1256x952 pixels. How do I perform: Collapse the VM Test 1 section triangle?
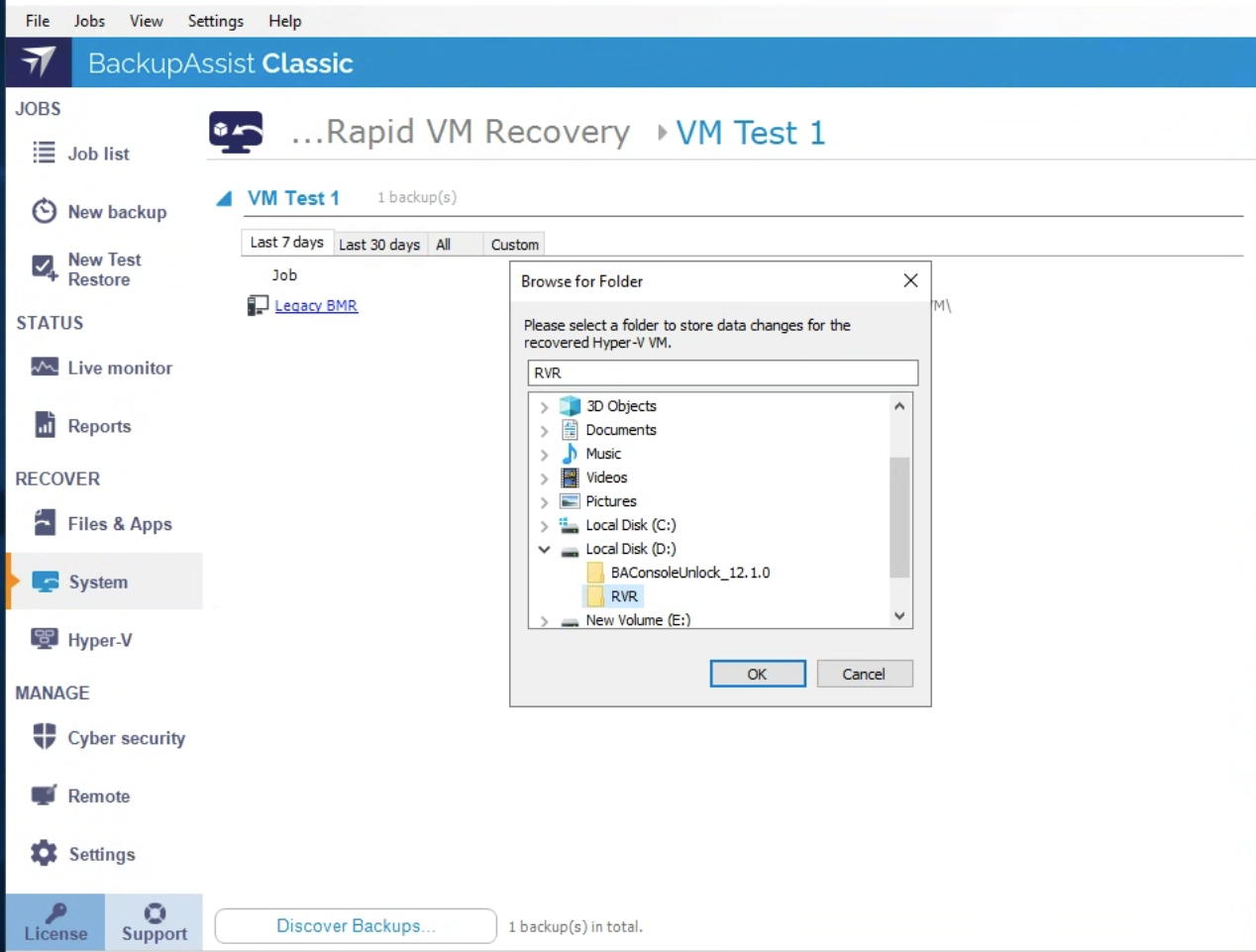click(225, 199)
